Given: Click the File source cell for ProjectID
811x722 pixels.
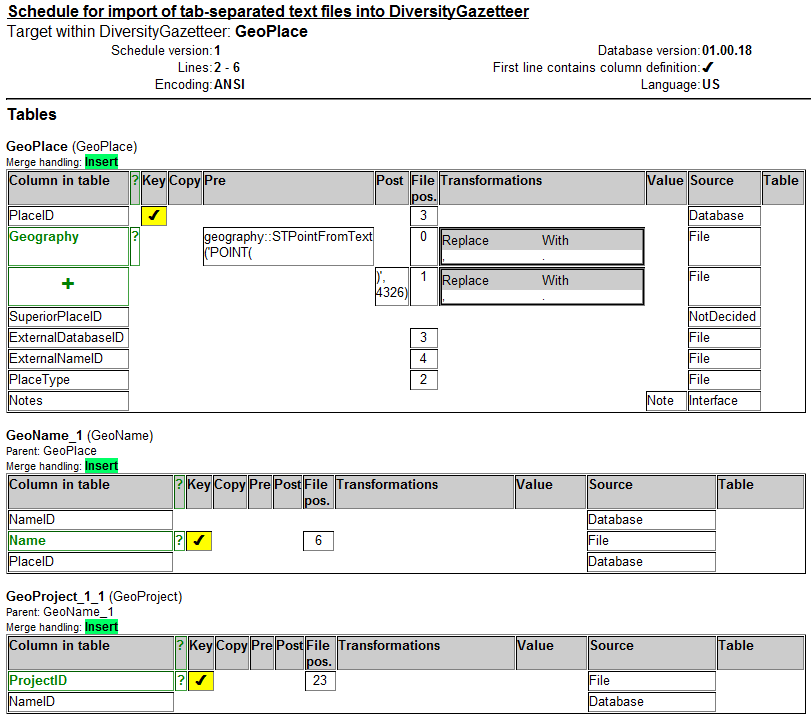Looking at the screenshot, I should [652, 681].
